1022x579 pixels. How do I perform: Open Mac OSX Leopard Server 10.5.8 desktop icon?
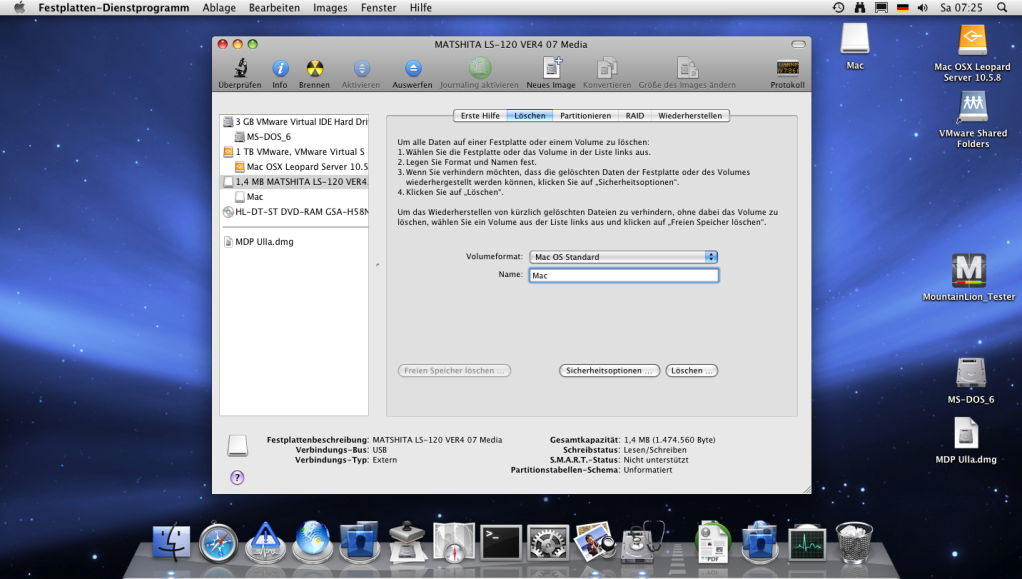(972, 40)
